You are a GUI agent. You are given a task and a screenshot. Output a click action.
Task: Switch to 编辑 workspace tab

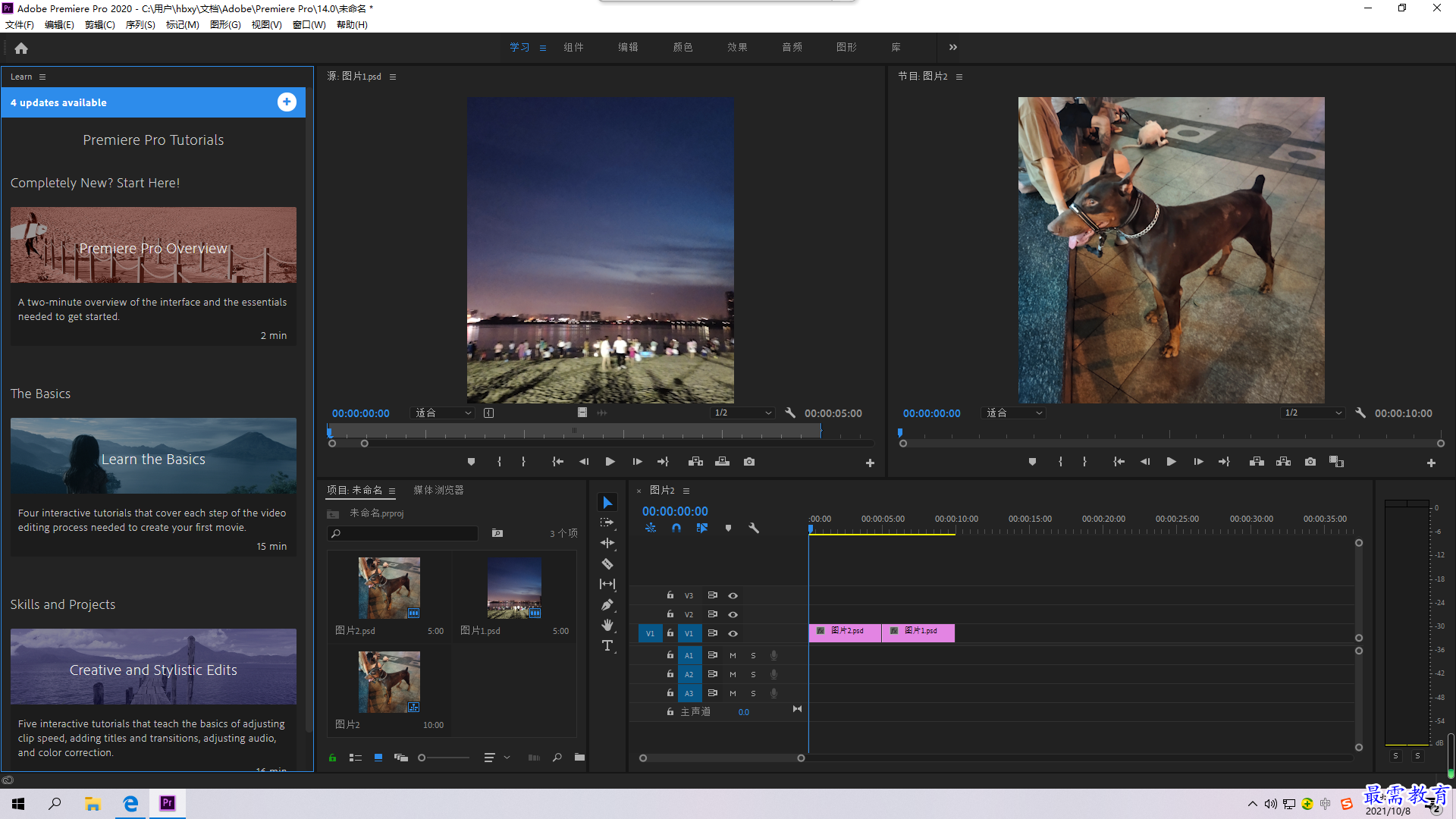pyautogui.click(x=628, y=47)
